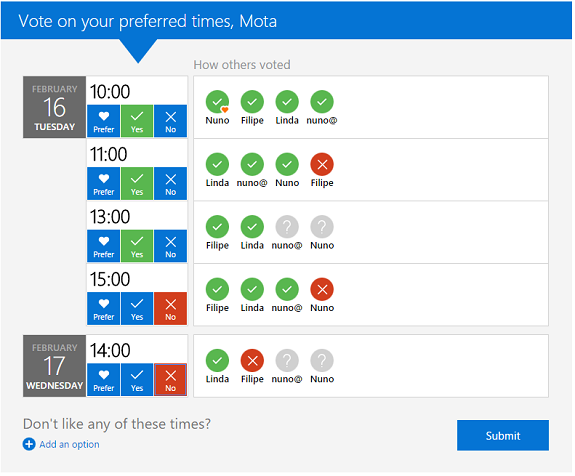
Task: Select the February 16 Tuesday date tile
Action: point(54,107)
